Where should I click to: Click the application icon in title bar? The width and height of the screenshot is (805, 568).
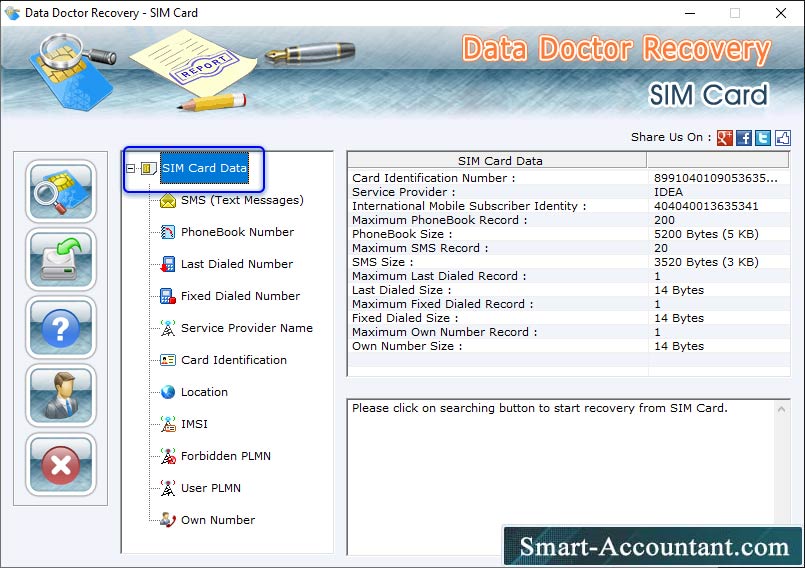point(12,13)
